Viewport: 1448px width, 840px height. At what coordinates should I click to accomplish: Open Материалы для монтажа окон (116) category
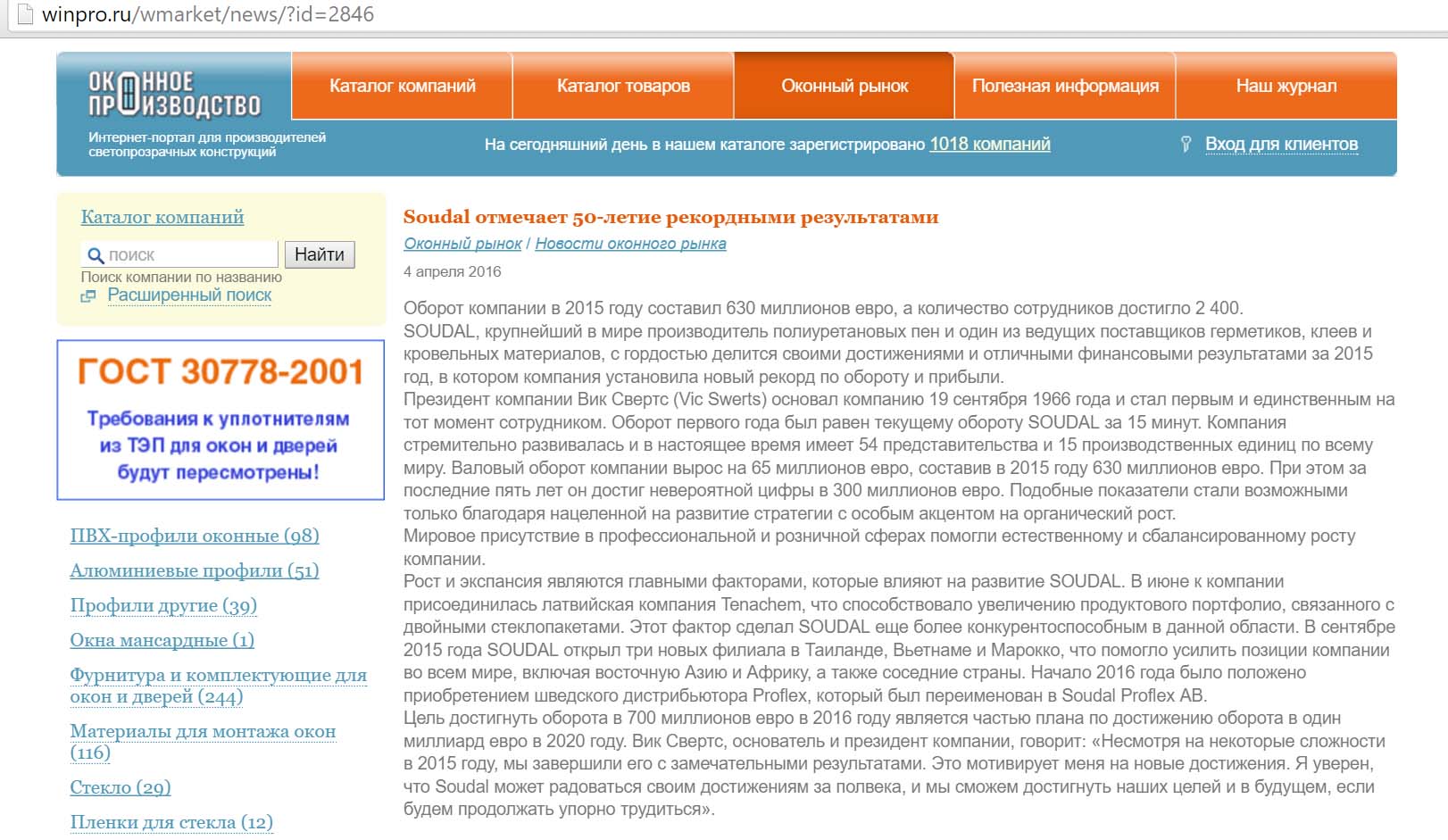point(203,742)
